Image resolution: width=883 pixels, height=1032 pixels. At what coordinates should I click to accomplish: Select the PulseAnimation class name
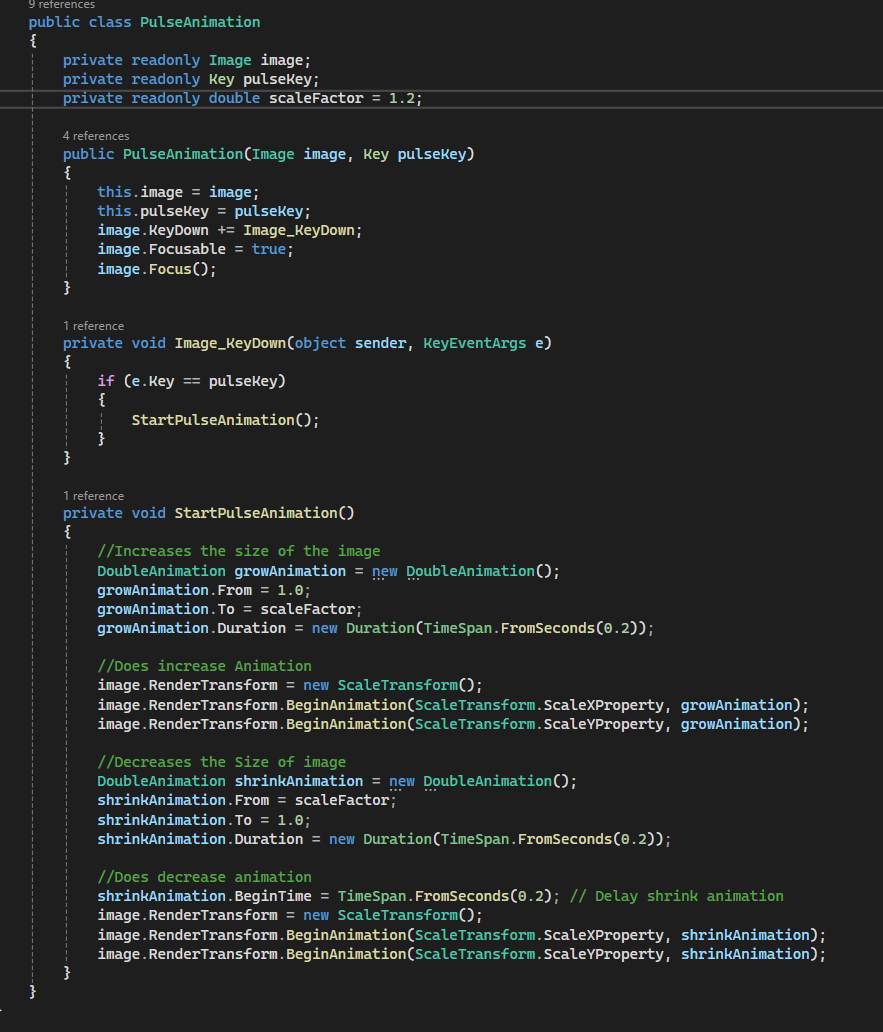point(200,22)
